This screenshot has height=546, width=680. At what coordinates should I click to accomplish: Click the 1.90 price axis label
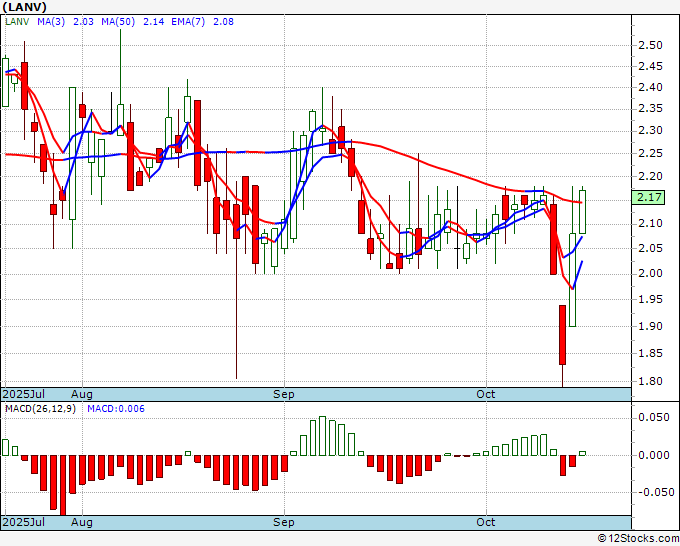[651, 326]
